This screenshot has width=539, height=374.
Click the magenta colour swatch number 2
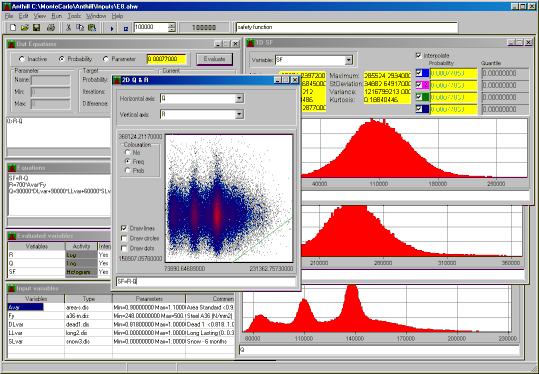(425, 85)
